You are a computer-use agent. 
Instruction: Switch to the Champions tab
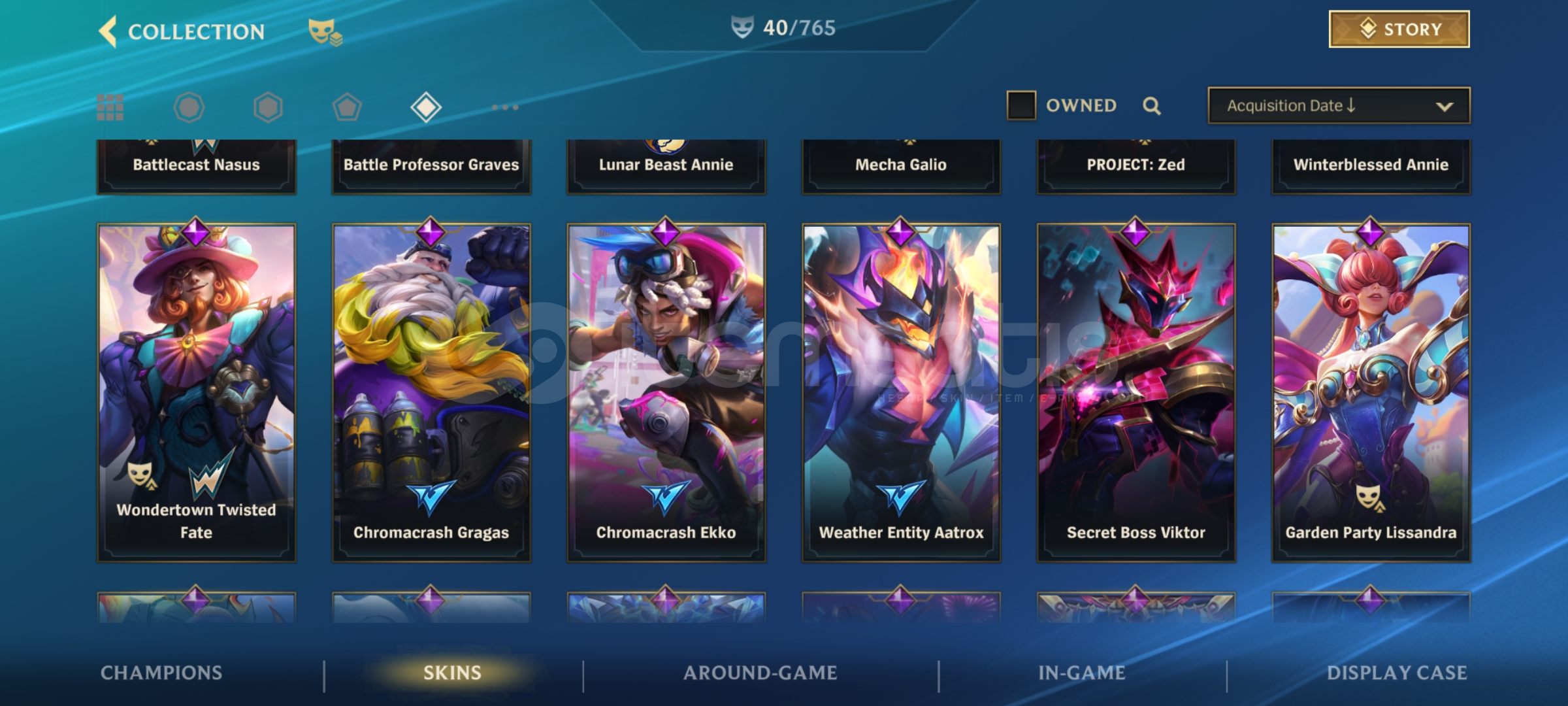click(x=161, y=673)
